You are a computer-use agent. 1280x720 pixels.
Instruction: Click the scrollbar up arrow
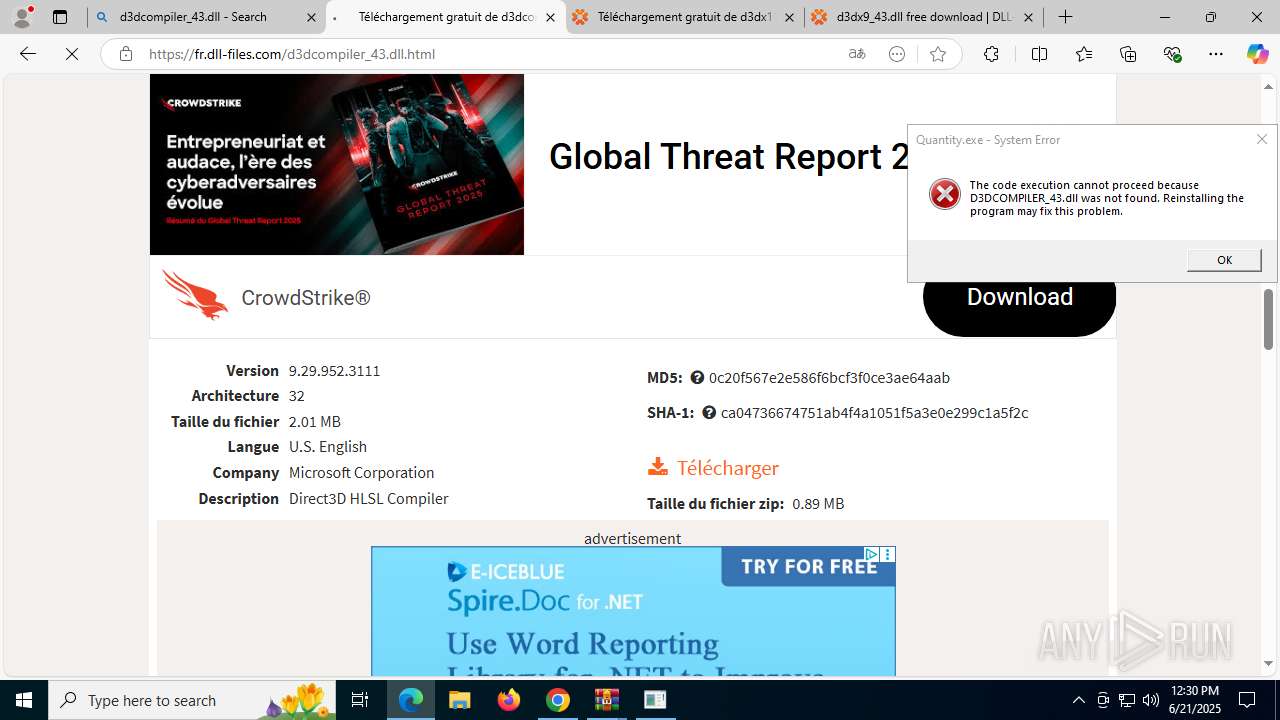pyautogui.click(x=1268, y=87)
